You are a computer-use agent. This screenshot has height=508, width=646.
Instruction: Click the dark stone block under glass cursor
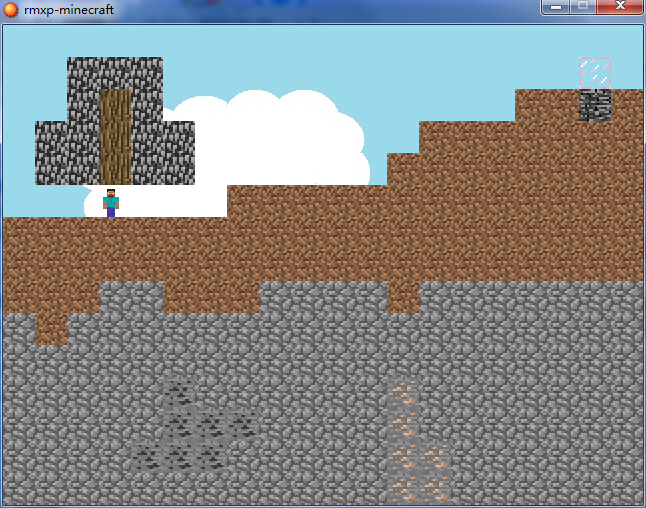(x=595, y=105)
